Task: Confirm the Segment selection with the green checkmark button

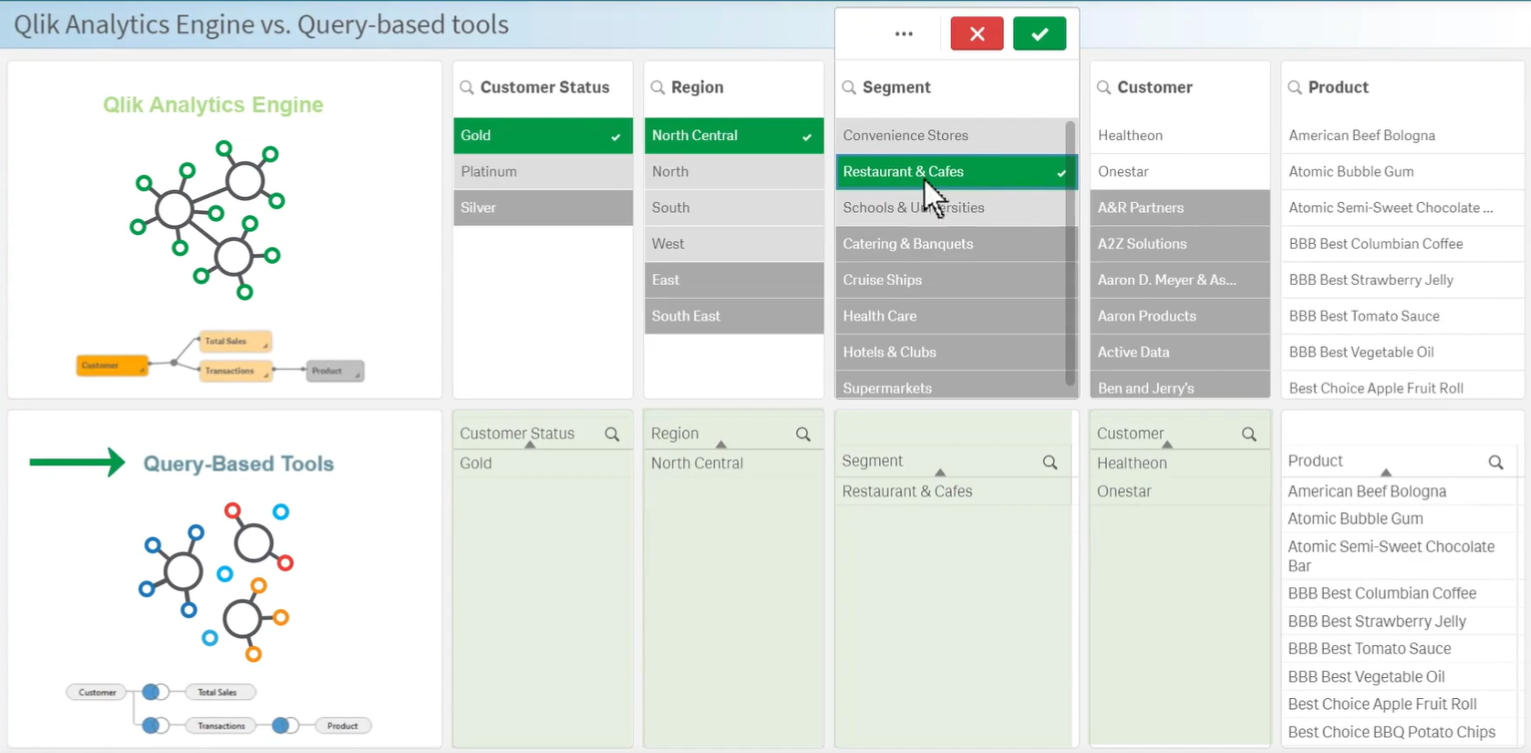Action: point(1039,33)
